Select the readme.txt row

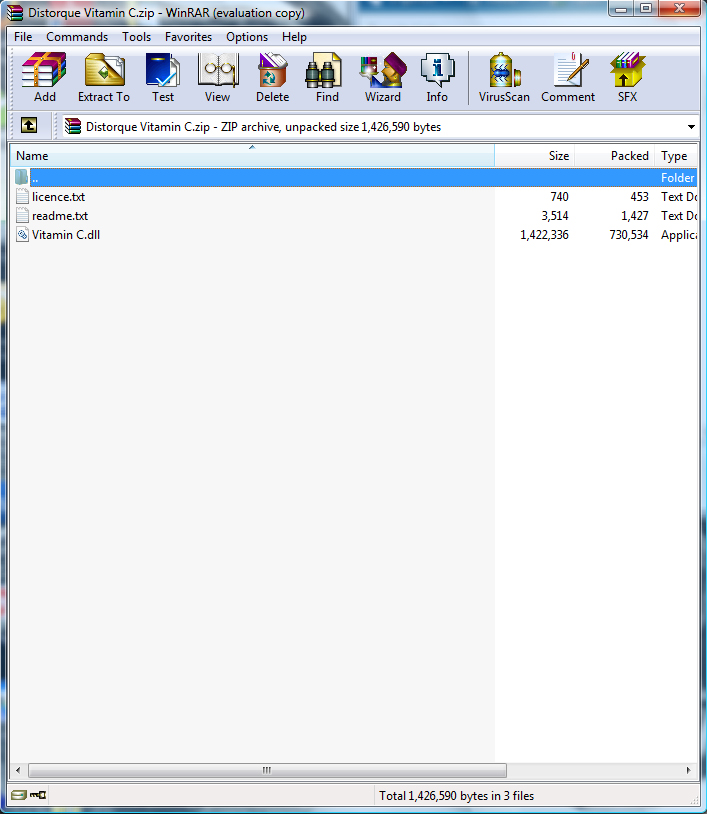tap(354, 215)
